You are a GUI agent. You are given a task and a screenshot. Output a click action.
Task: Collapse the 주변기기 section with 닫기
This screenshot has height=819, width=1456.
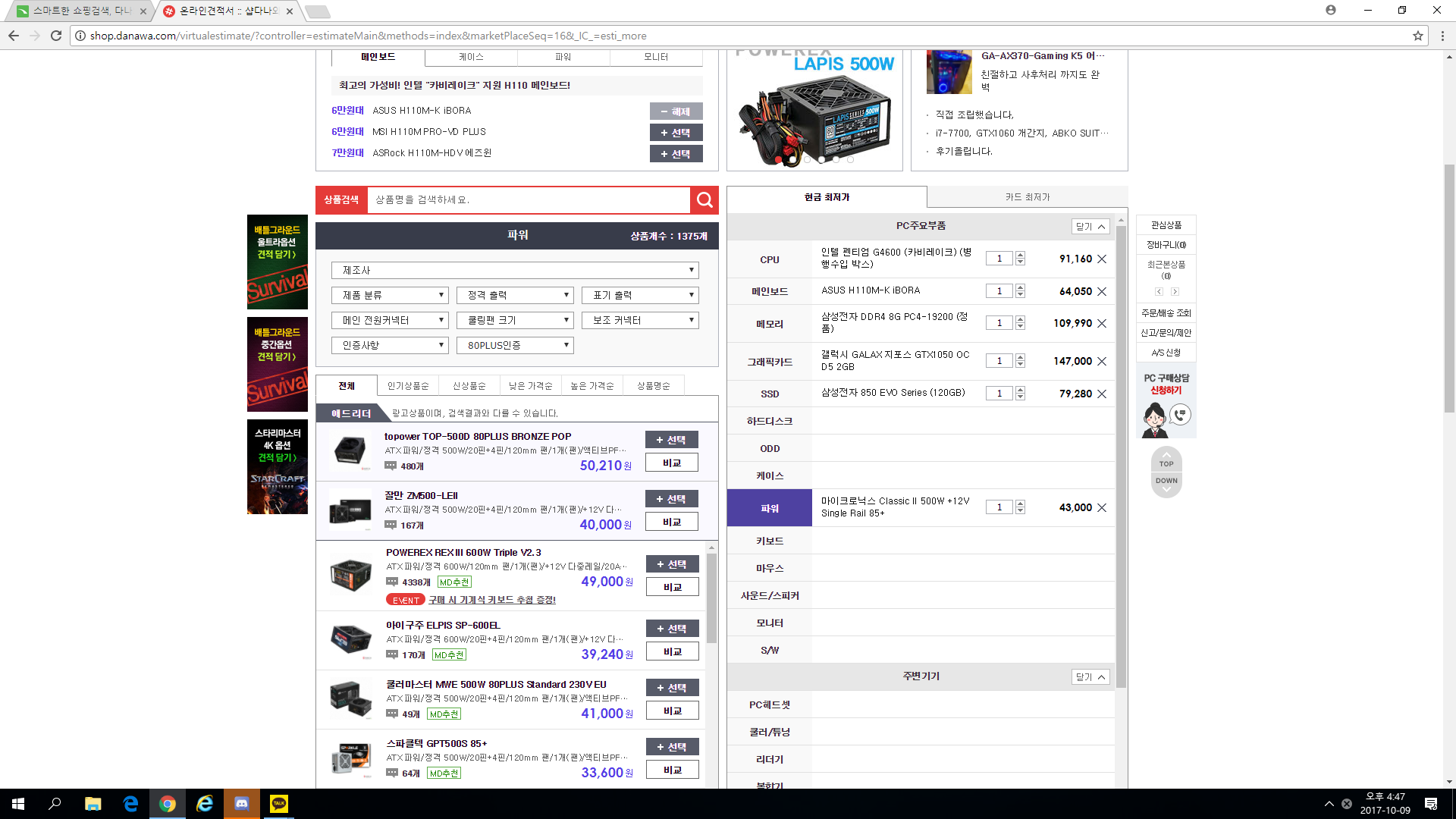point(1090,677)
